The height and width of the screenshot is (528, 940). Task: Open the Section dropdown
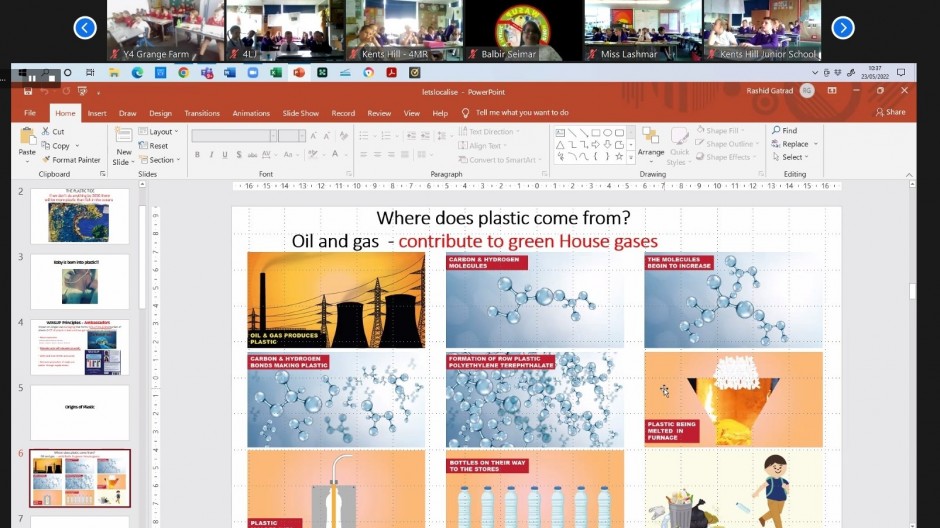160,160
